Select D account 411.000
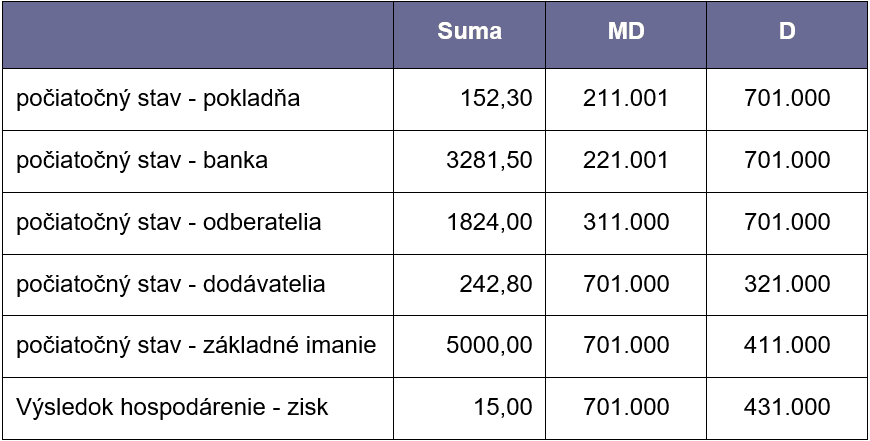This screenshot has width=870, height=441. (x=787, y=346)
